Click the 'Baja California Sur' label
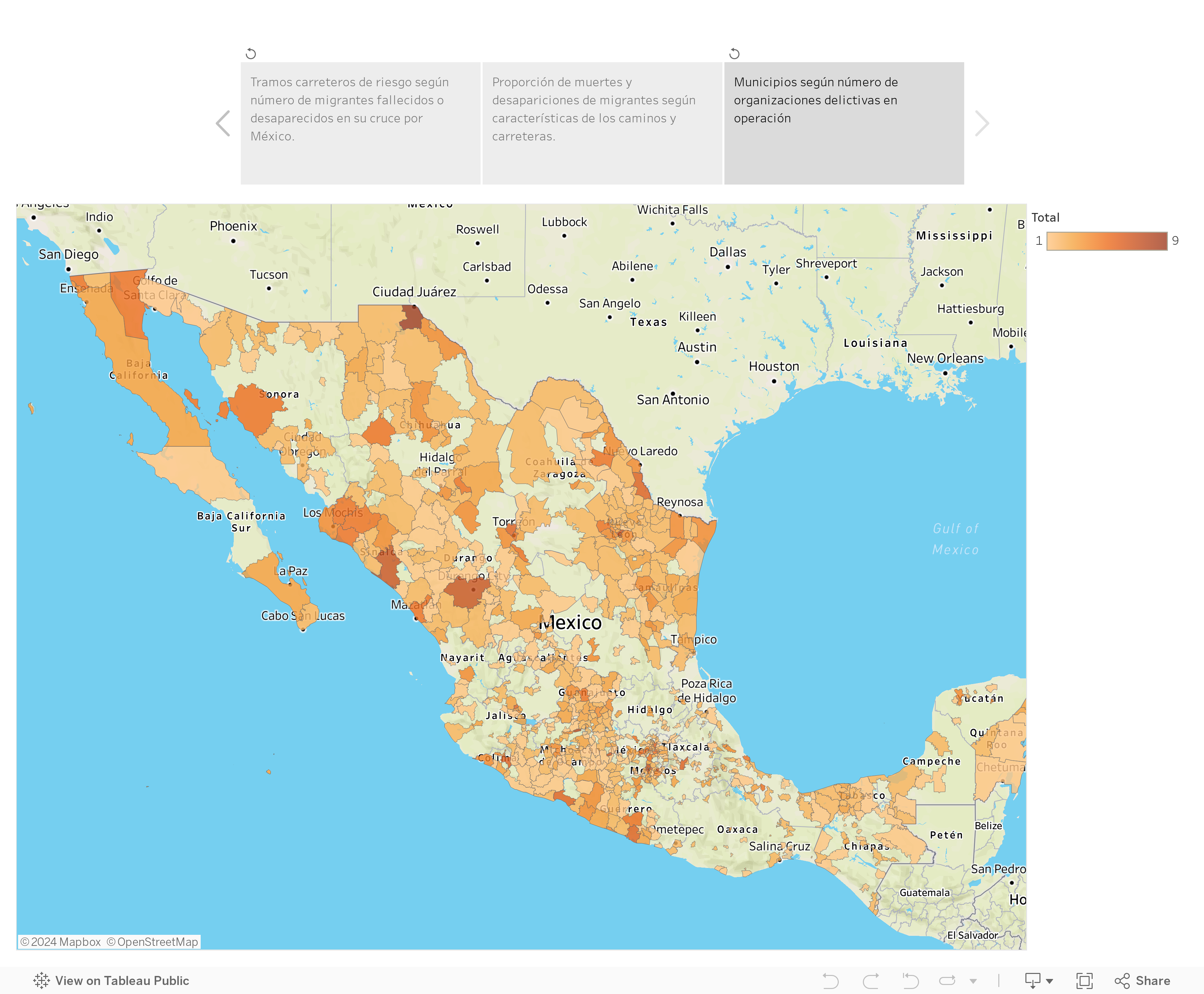Screen dimensions: 1204x994 pyautogui.click(x=241, y=522)
